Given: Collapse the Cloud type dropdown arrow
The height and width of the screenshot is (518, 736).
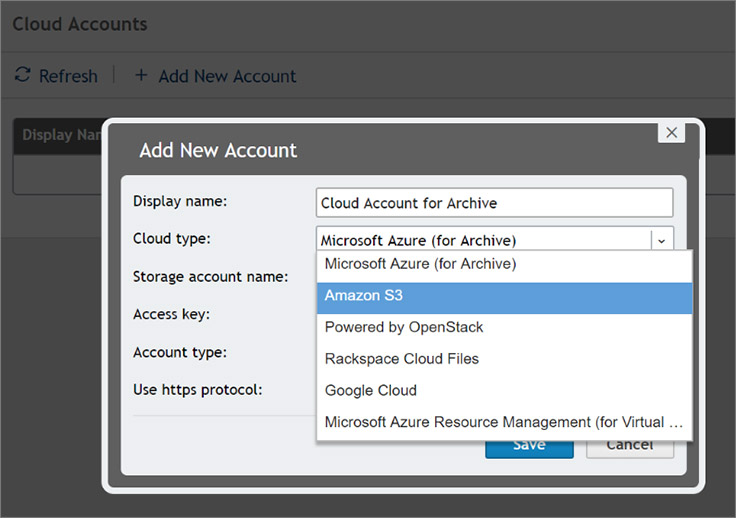Looking at the screenshot, I should [x=662, y=241].
